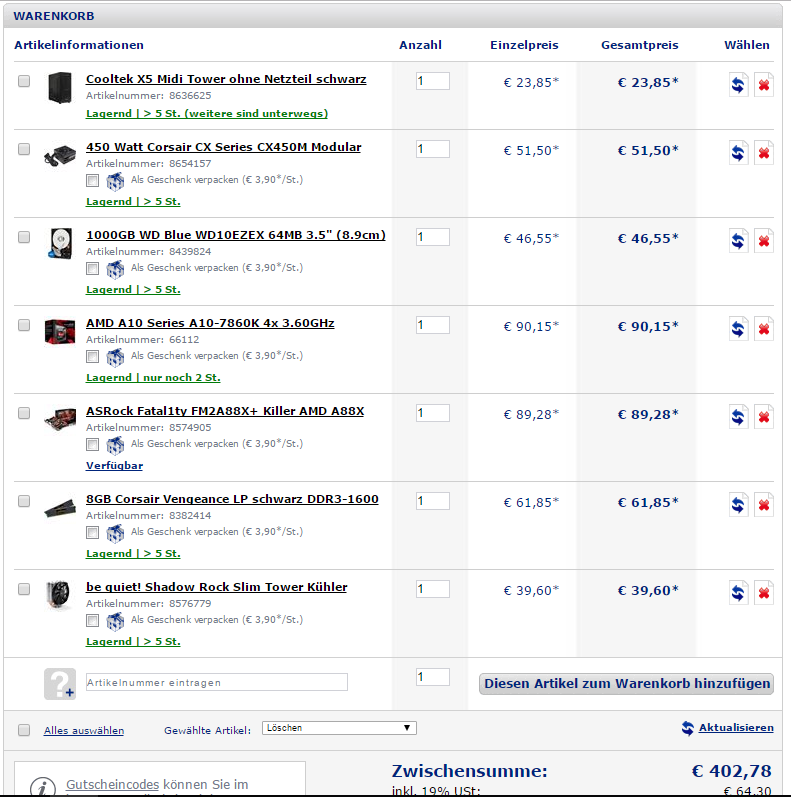This screenshot has height=797, width=791.
Task: Delete the 1000GB WD Blue item
Action: coord(764,240)
